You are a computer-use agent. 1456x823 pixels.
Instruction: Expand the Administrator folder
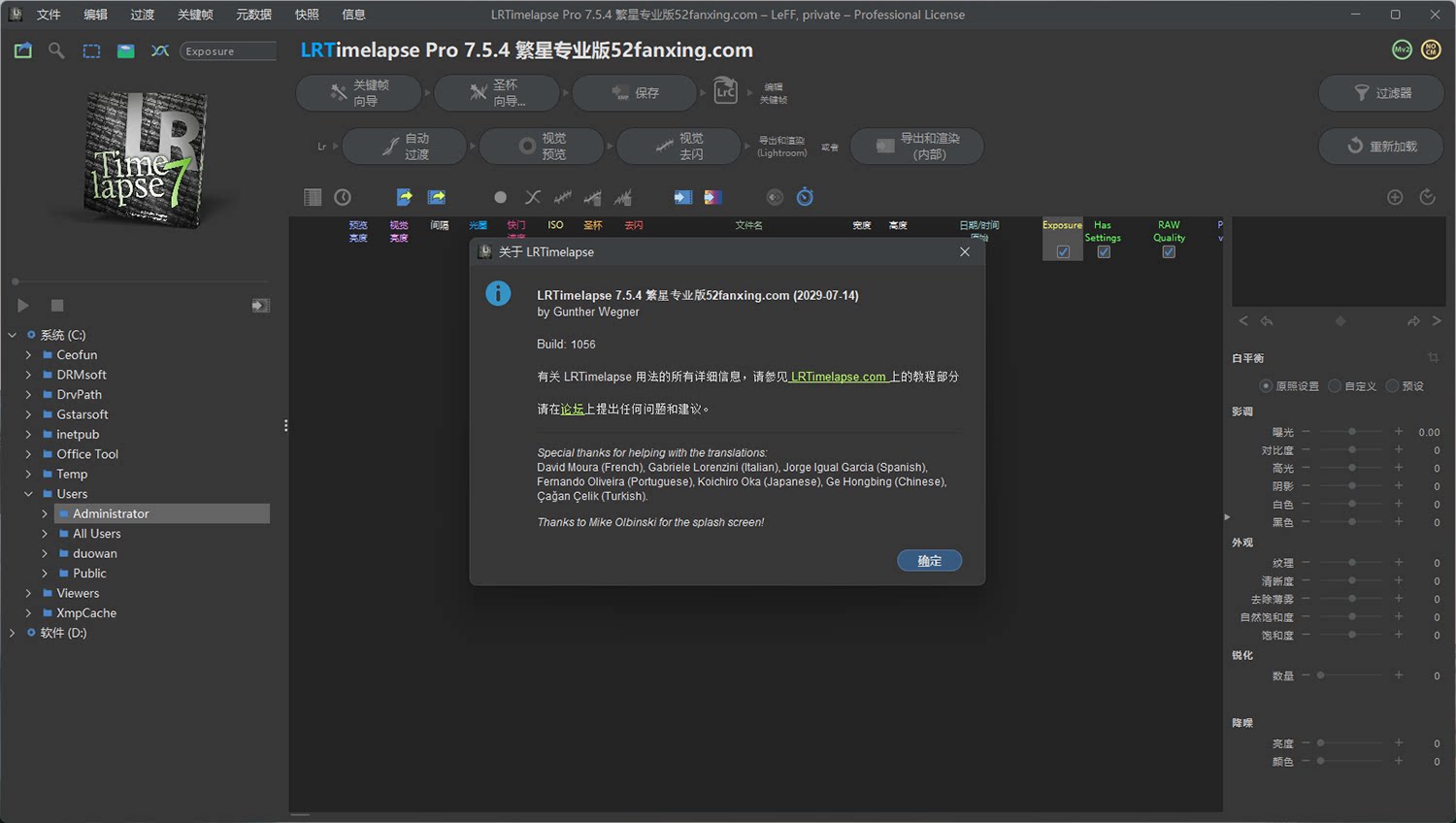(45, 513)
